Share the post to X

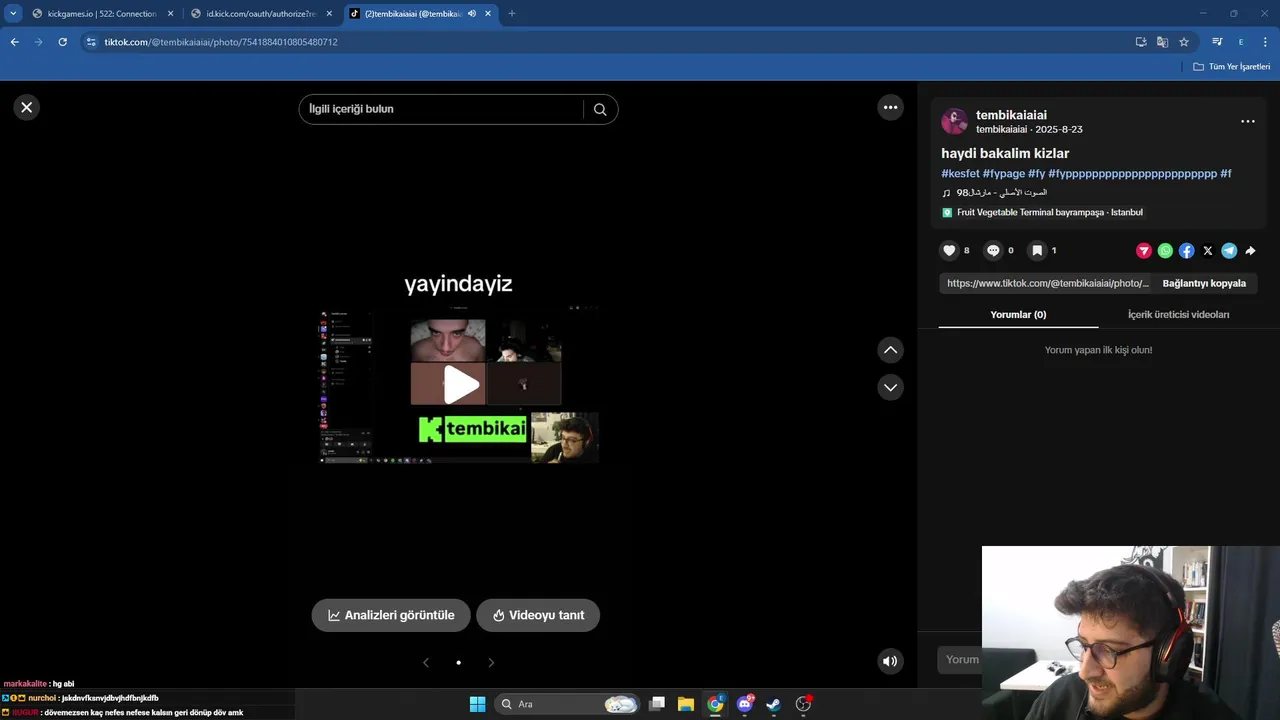(1208, 251)
